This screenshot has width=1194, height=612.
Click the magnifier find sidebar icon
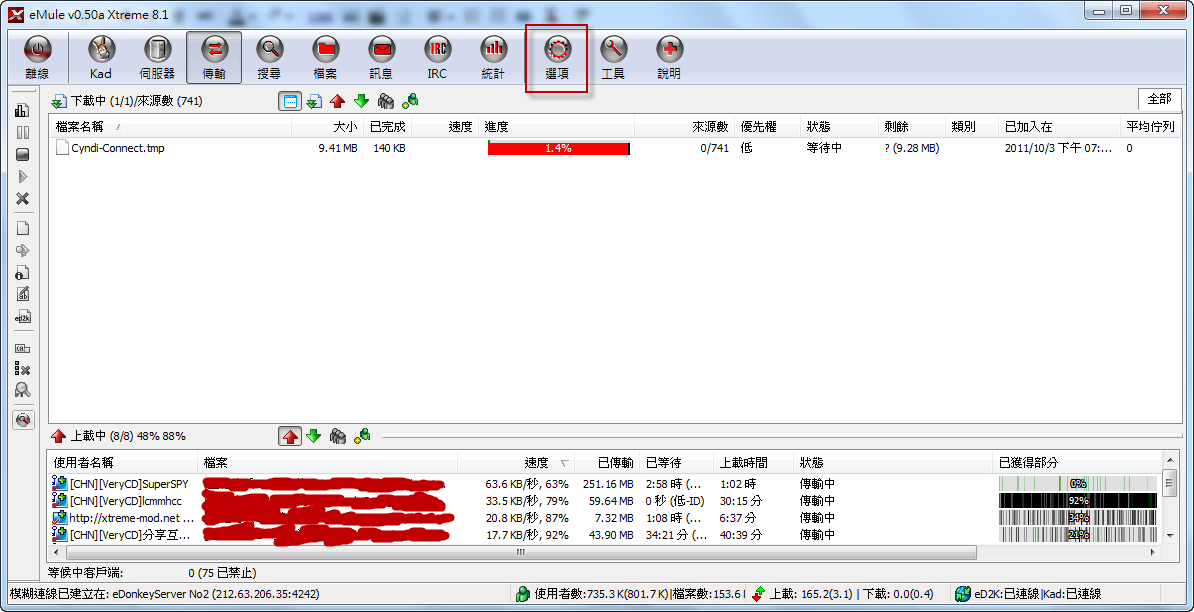coord(23,390)
